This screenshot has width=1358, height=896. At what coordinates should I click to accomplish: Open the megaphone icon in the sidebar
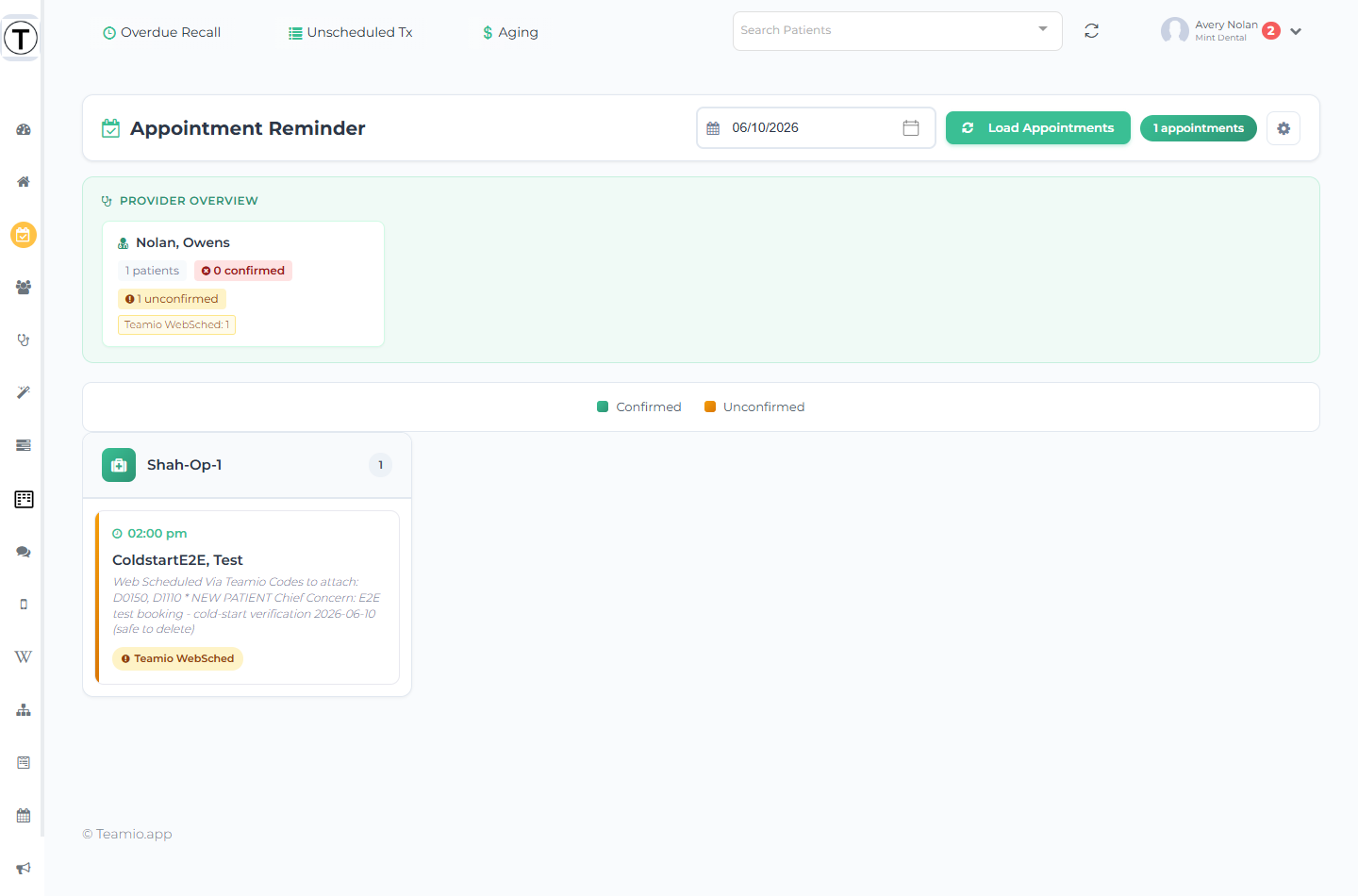point(24,869)
